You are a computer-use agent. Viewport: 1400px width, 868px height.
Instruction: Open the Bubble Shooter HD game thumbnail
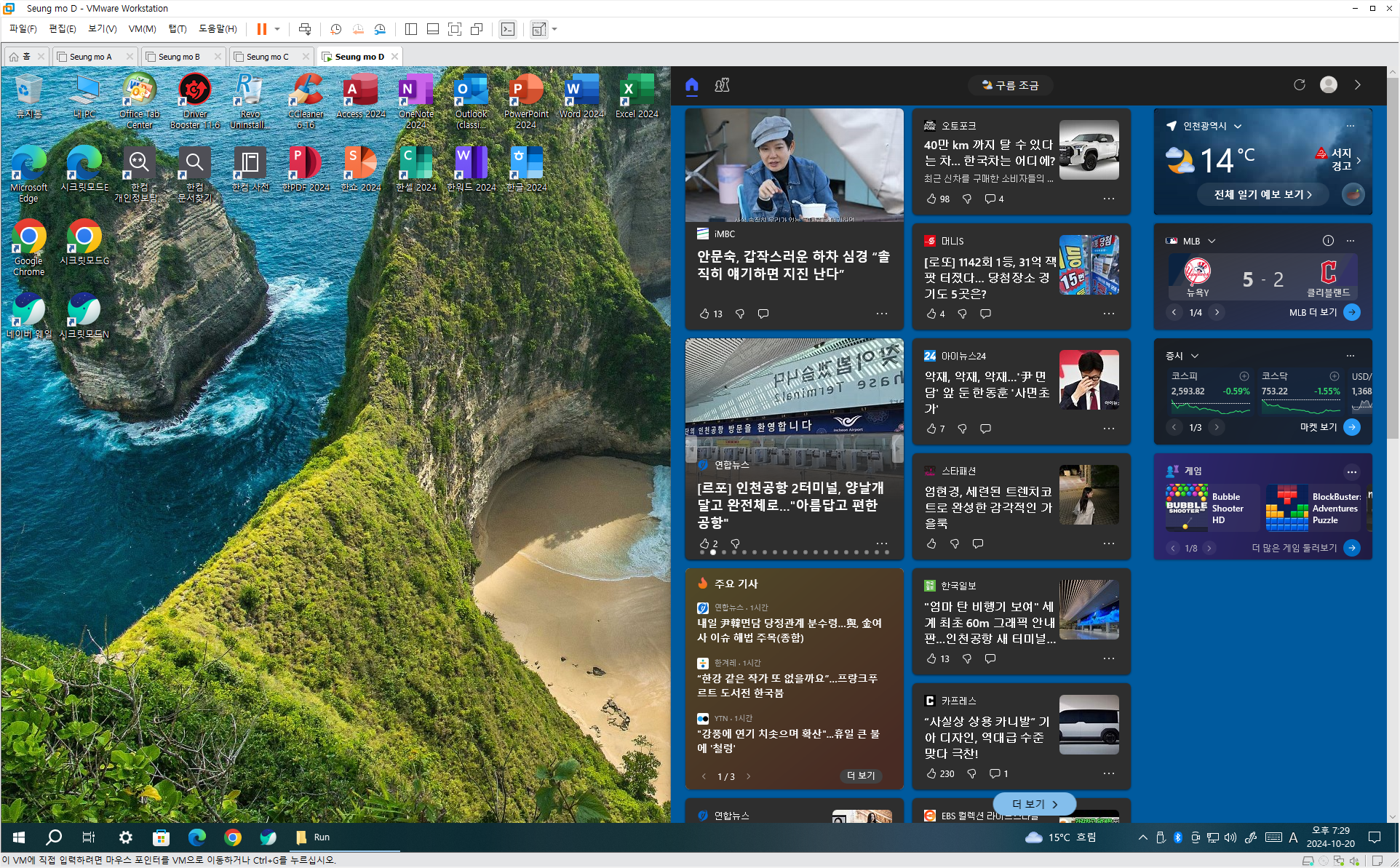pyautogui.click(x=1187, y=507)
